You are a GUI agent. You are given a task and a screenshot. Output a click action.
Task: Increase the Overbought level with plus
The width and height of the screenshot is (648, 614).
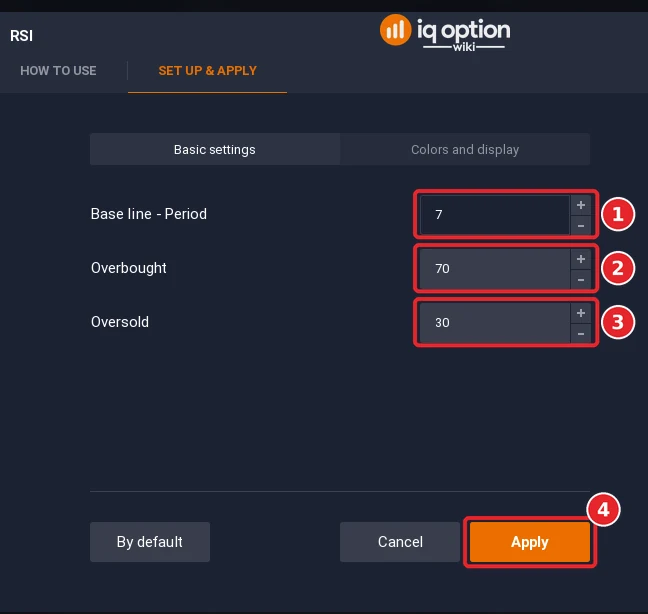pos(581,259)
